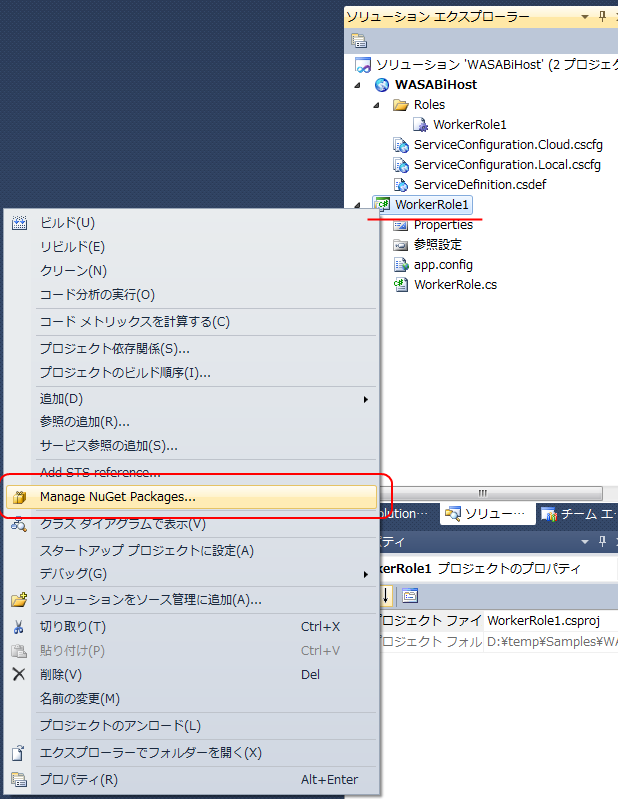Screen dimensions: 618x799
Task: Select the Roles folder label
Action: coord(429,104)
